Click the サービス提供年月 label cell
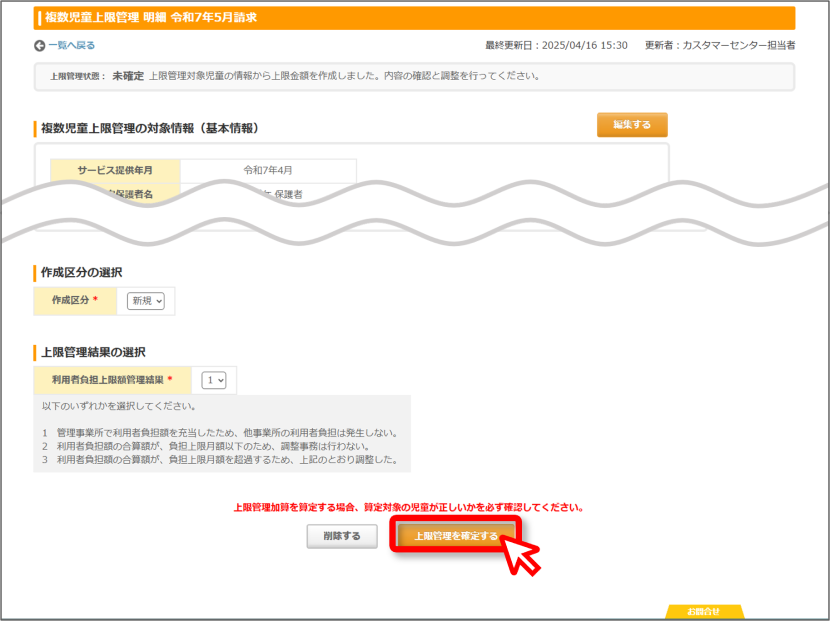The image size is (830, 621). point(115,170)
